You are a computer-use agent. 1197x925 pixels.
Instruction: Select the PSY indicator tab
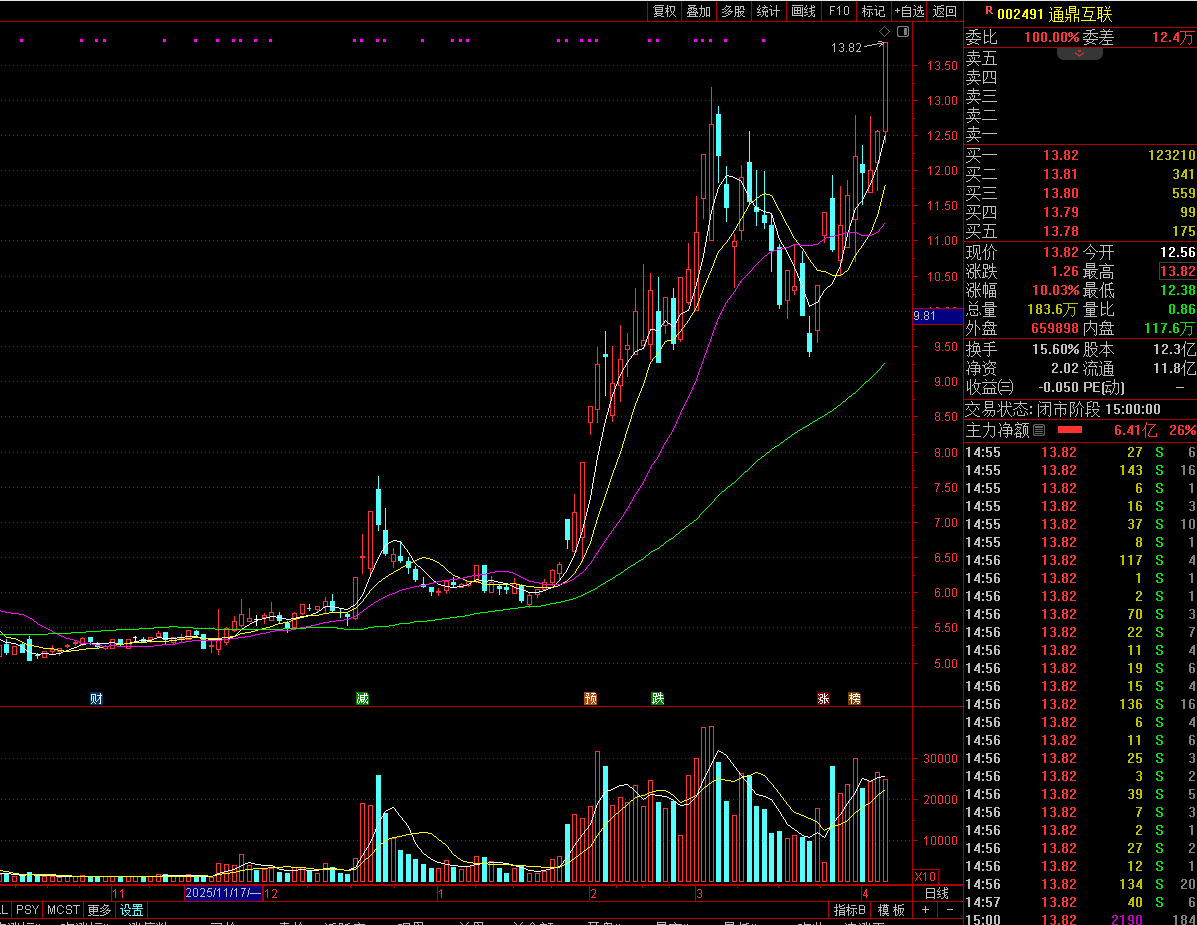click(x=27, y=910)
